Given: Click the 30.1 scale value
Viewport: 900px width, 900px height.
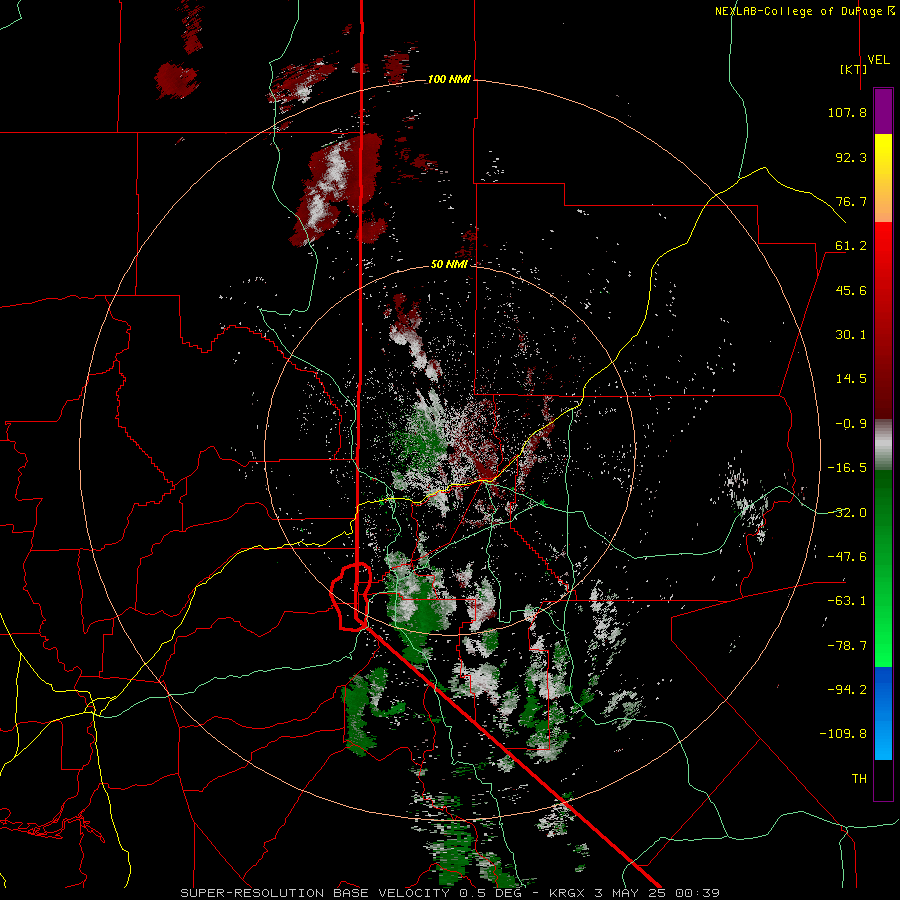Looking at the screenshot, I should pos(851,335).
